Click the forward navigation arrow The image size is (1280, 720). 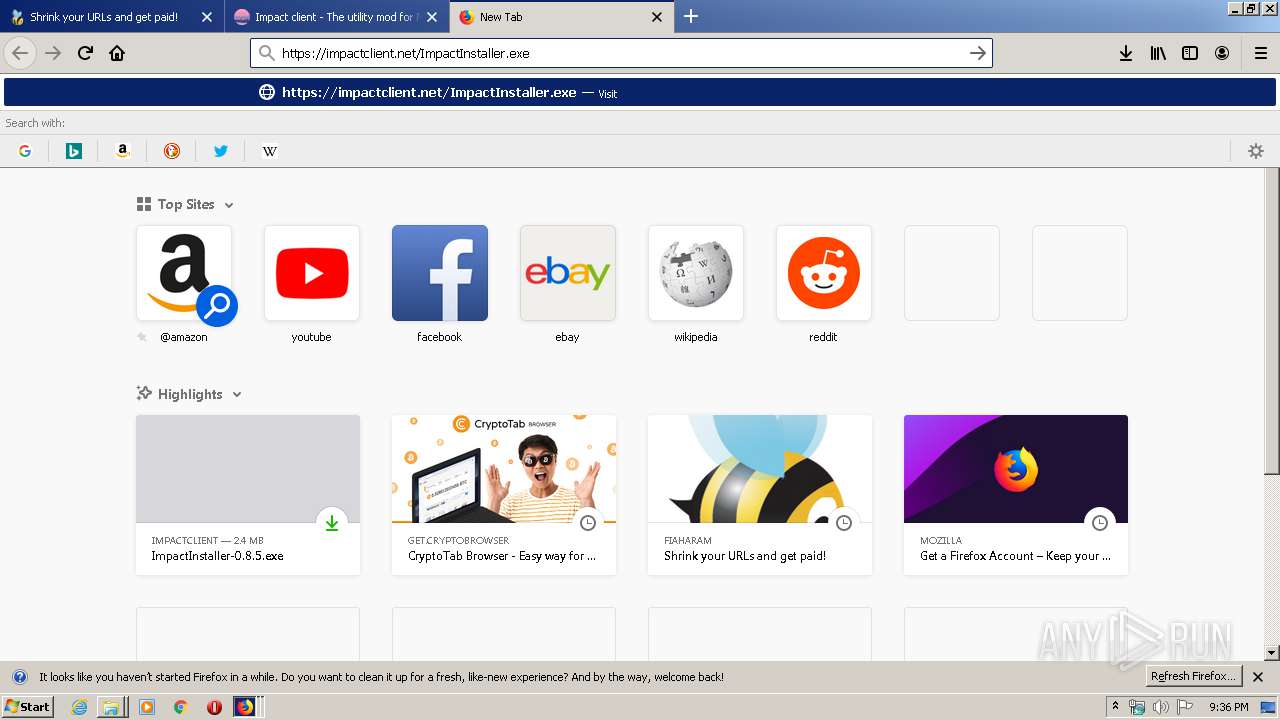(53, 53)
